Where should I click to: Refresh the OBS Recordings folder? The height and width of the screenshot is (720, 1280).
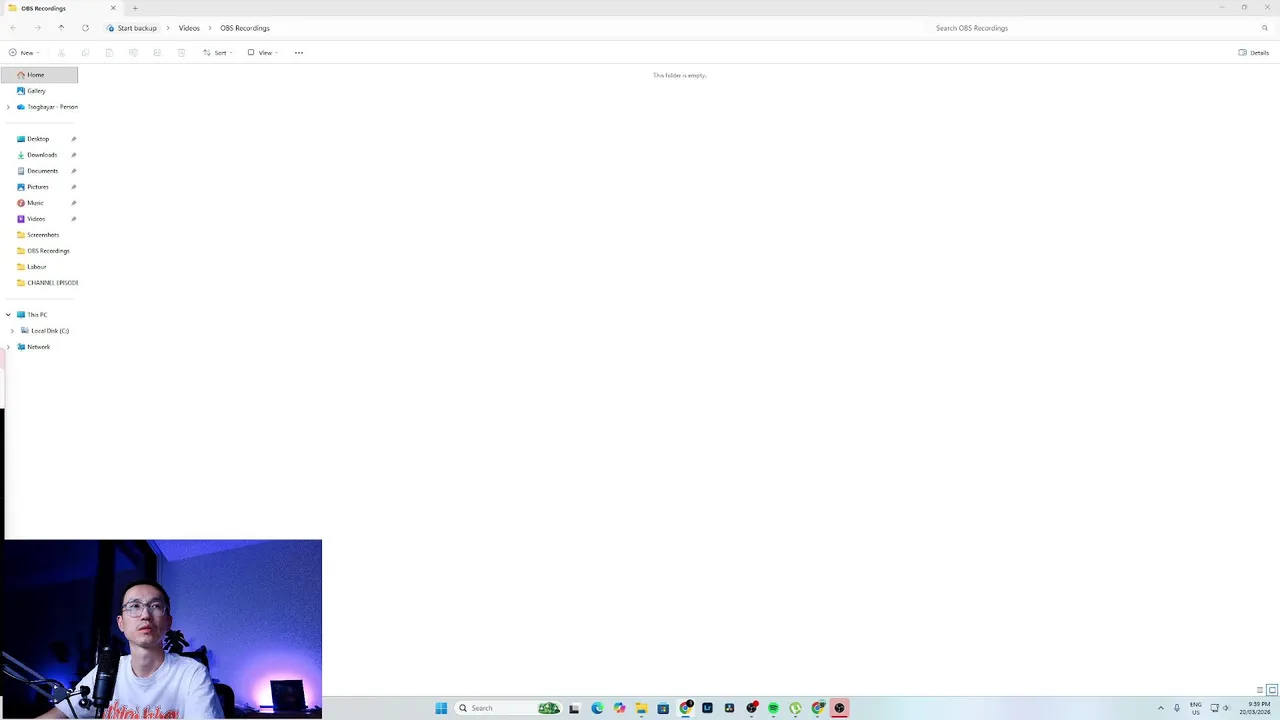pyautogui.click(x=85, y=28)
